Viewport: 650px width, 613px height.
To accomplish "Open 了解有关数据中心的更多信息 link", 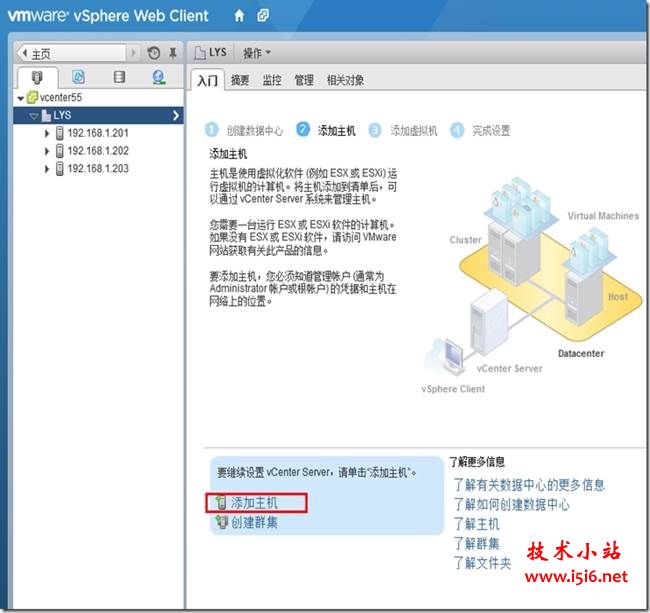I will coord(529,485).
